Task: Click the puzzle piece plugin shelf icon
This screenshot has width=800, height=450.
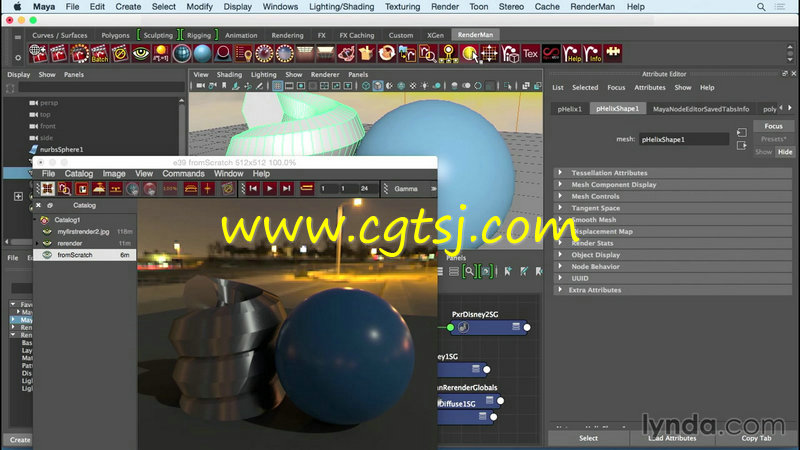Action: [x=613, y=54]
